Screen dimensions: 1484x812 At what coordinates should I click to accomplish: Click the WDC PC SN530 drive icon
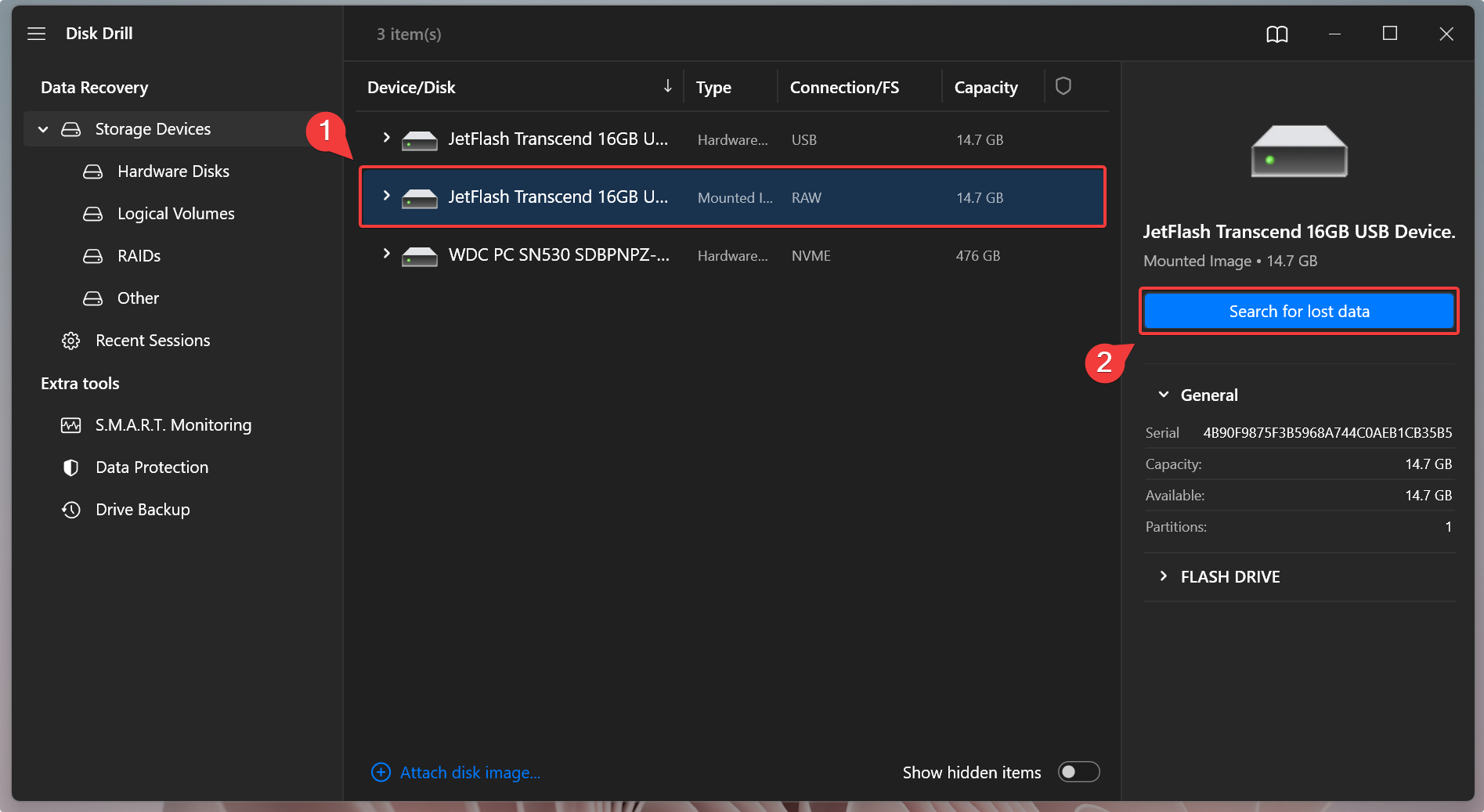point(420,256)
